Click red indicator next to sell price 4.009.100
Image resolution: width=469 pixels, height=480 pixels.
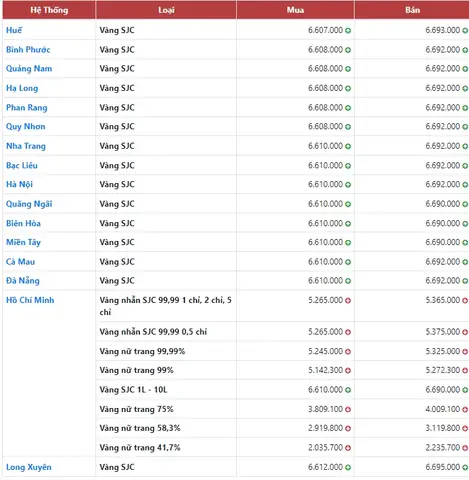(x=465, y=409)
